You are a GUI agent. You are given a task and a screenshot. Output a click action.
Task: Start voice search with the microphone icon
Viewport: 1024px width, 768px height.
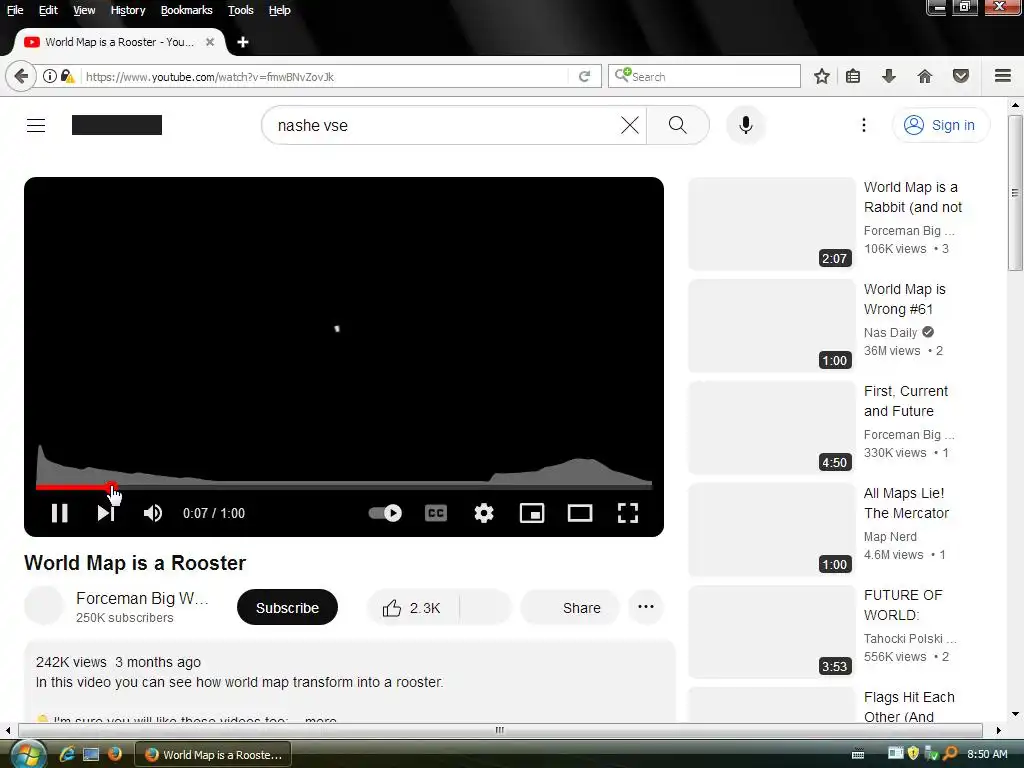click(x=745, y=125)
